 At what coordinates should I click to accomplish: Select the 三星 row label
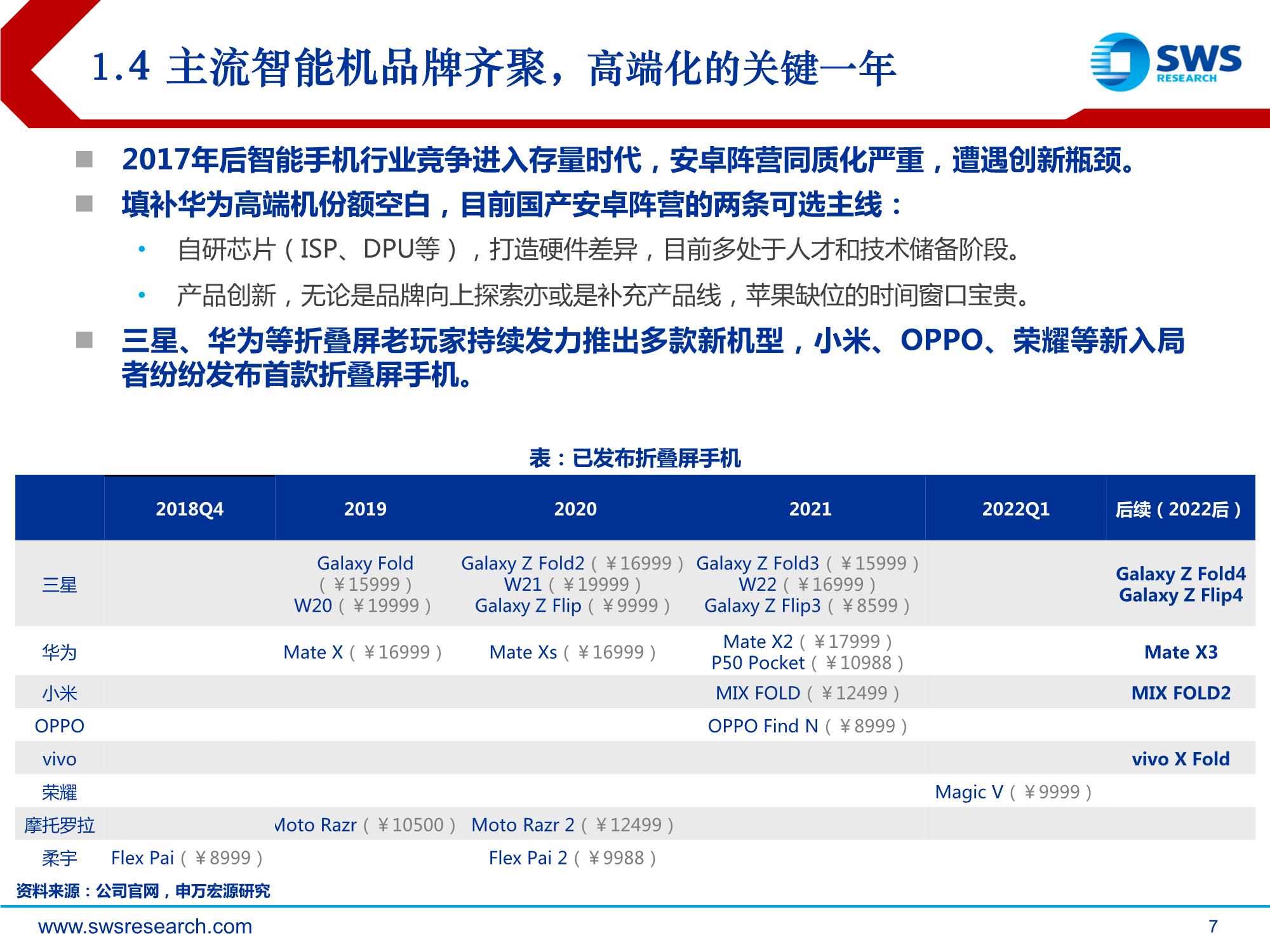60,585
